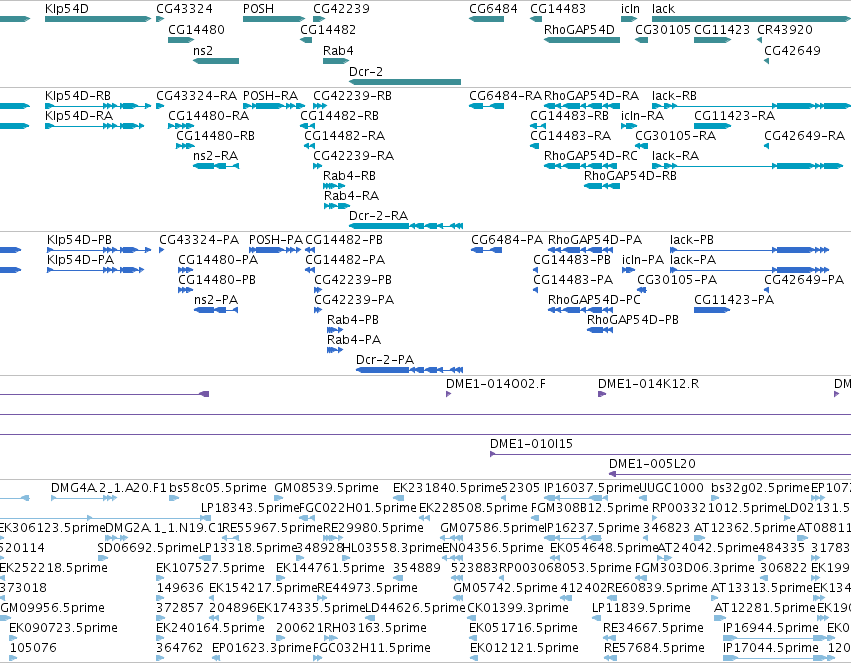Open the lack-PB protein feature
851x663 pixels.
pyautogui.click(x=750, y=250)
